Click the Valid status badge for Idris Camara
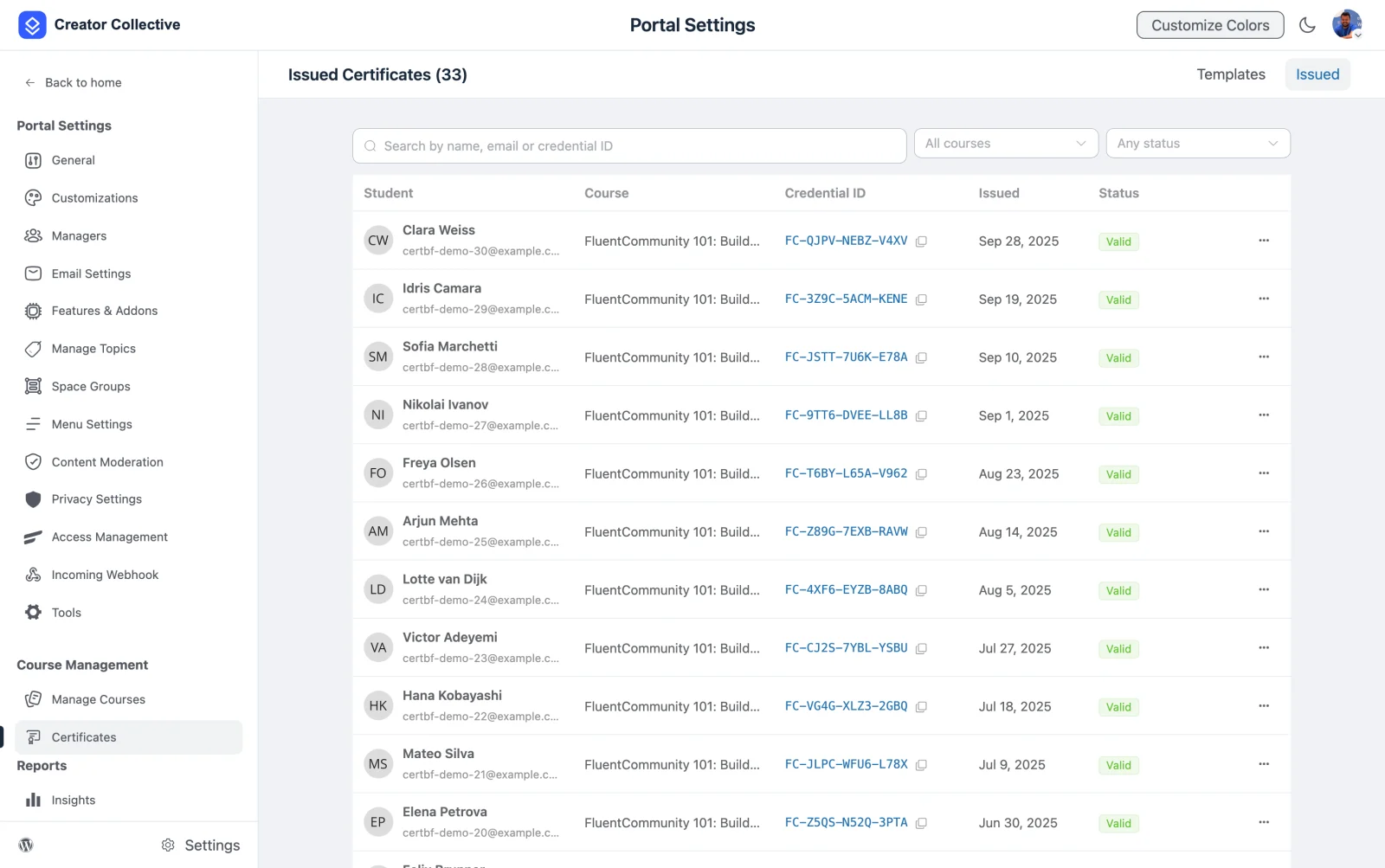 coord(1118,300)
